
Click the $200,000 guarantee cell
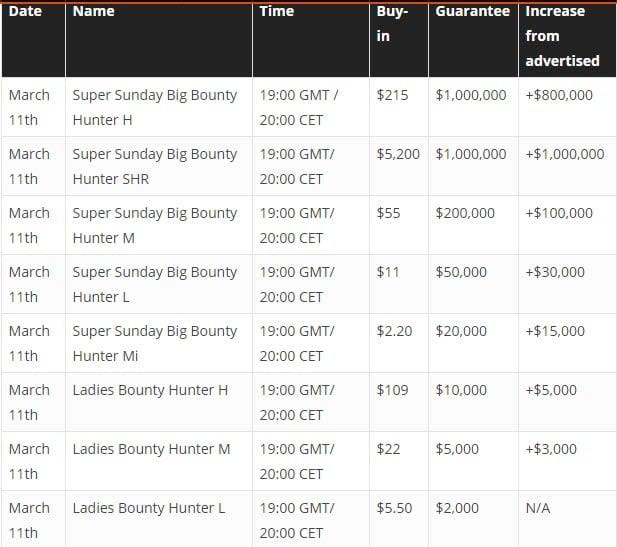coord(465,213)
